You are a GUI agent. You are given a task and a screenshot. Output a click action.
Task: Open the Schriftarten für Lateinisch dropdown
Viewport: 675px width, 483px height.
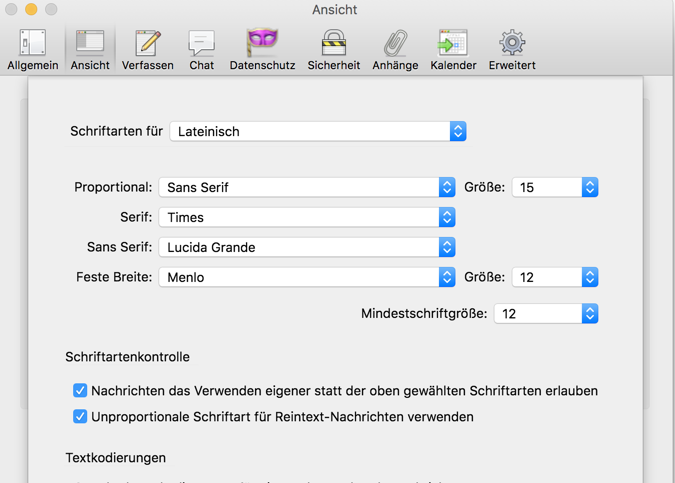pyautogui.click(x=318, y=131)
